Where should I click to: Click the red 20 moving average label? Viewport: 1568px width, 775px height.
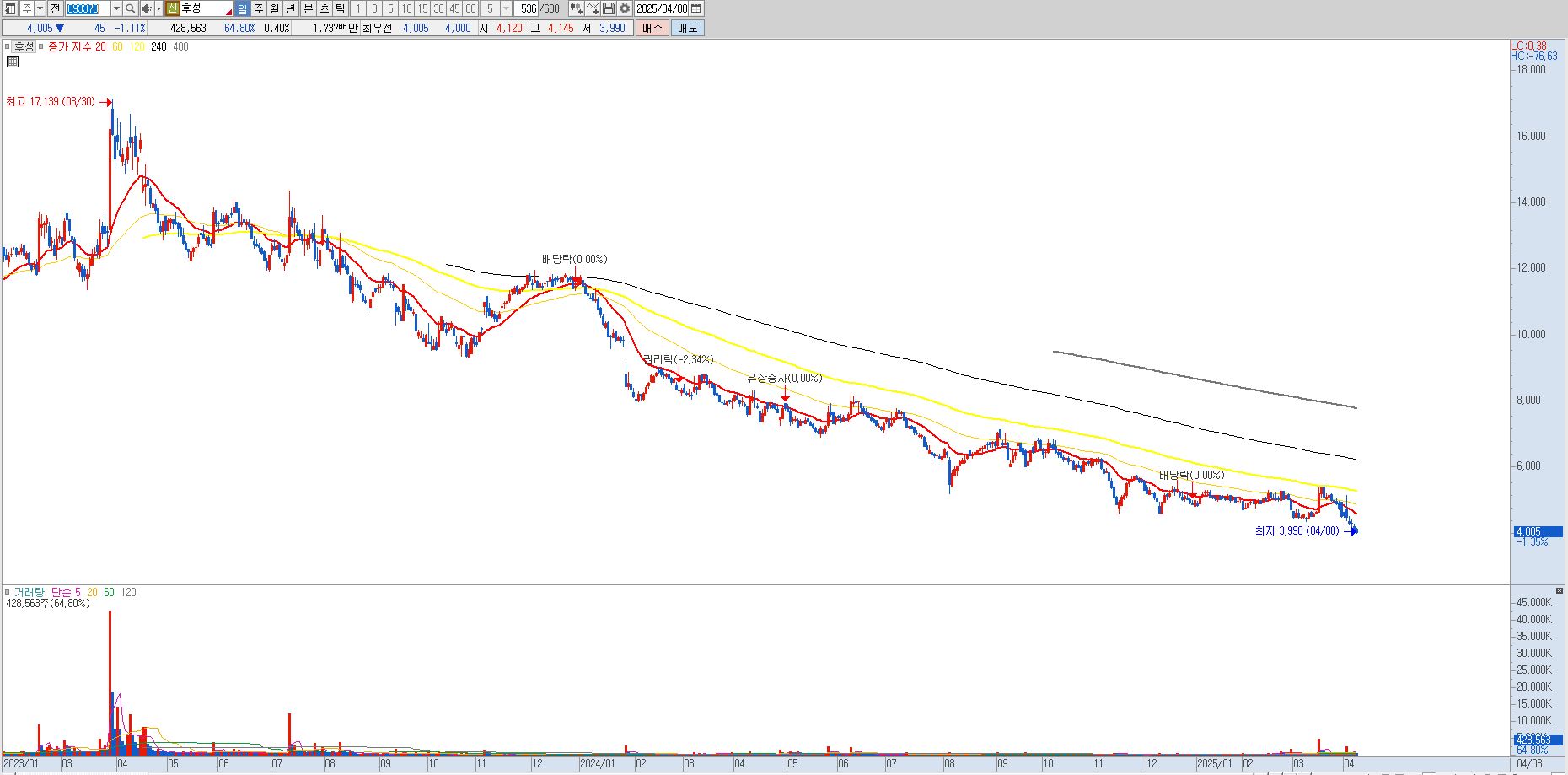(x=100, y=46)
